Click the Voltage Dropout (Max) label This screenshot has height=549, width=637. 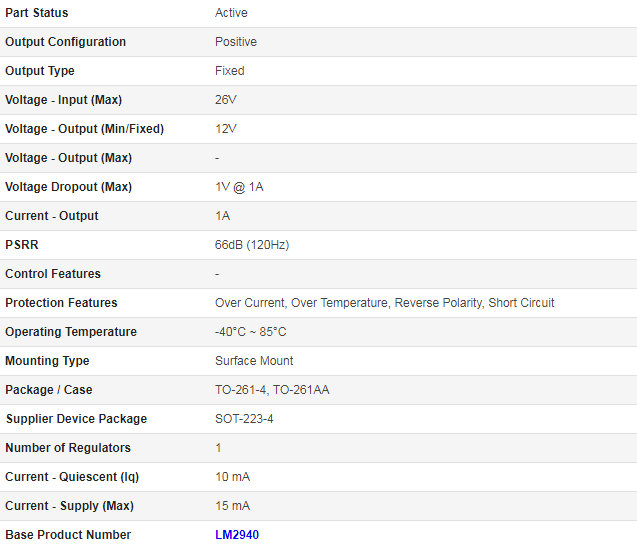click(x=68, y=187)
